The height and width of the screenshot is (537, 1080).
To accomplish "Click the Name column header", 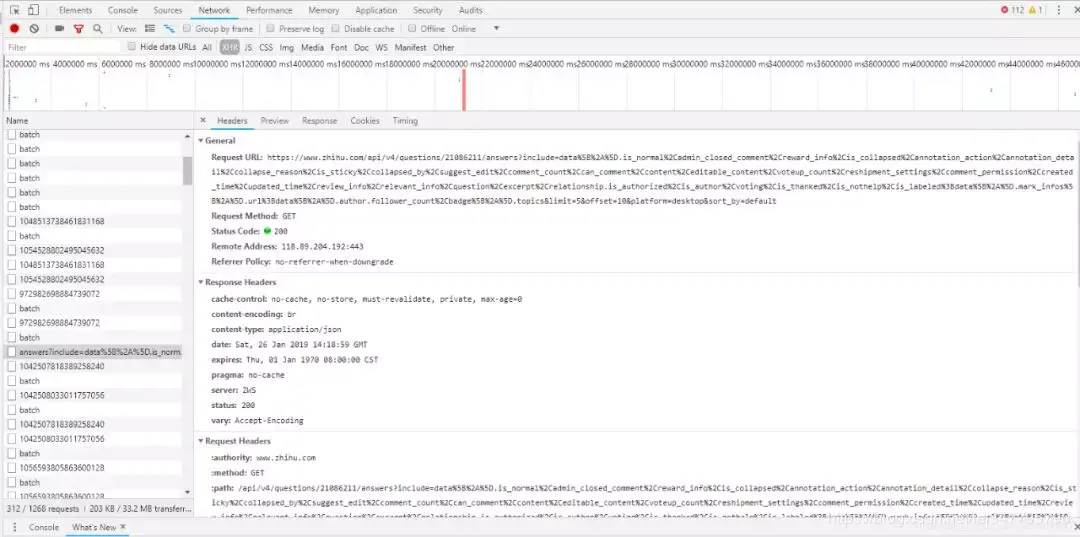I will pos(98,120).
